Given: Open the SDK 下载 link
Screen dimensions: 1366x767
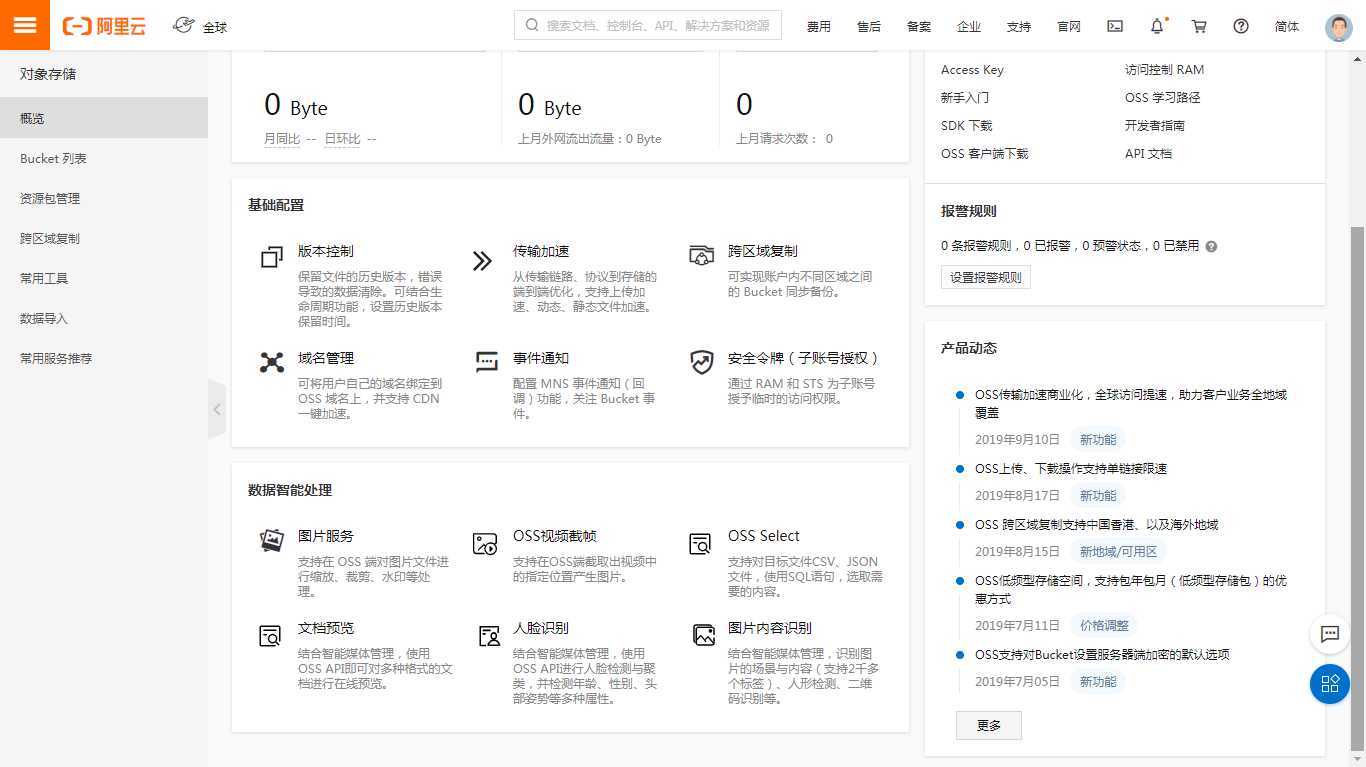Looking at the screenshot, I should click(967, 126).
